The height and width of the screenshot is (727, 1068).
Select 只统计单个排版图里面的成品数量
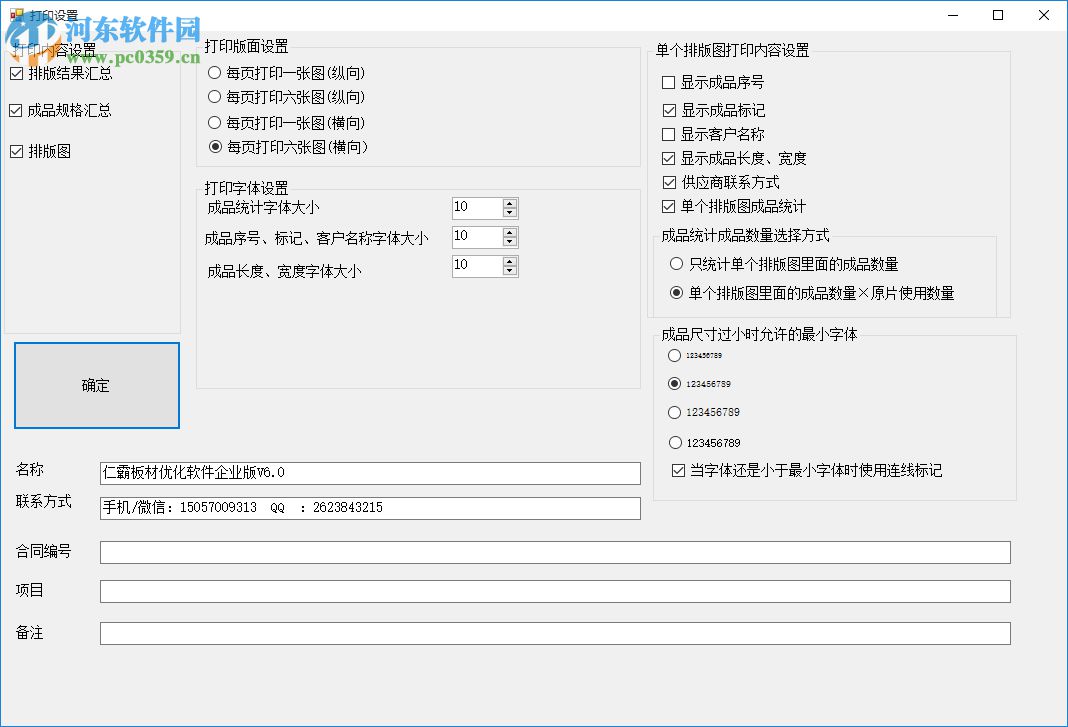pyautogui.click(x=676, y=263)
